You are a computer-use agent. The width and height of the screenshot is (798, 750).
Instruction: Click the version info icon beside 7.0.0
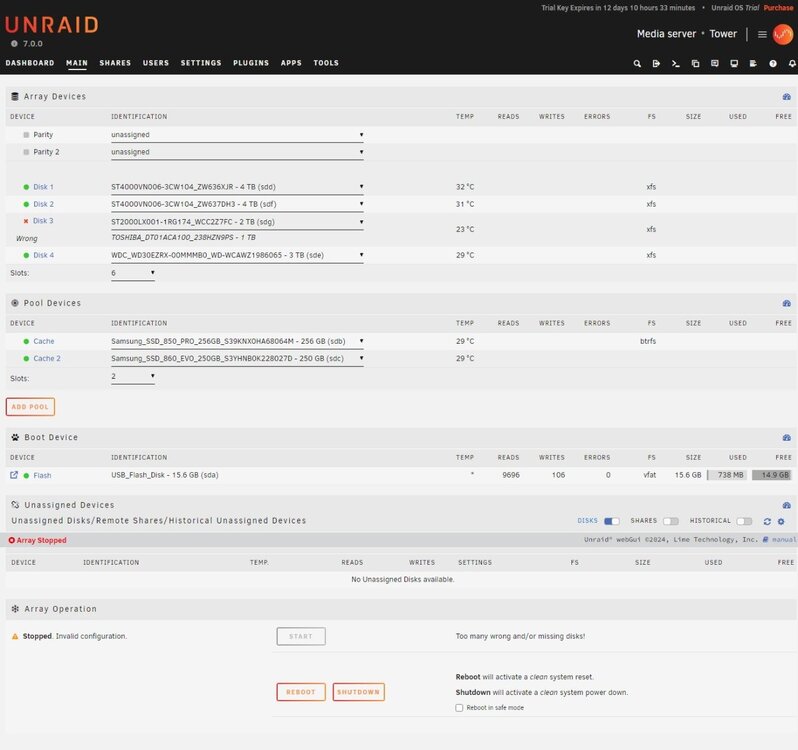click(x=14, y=43)
